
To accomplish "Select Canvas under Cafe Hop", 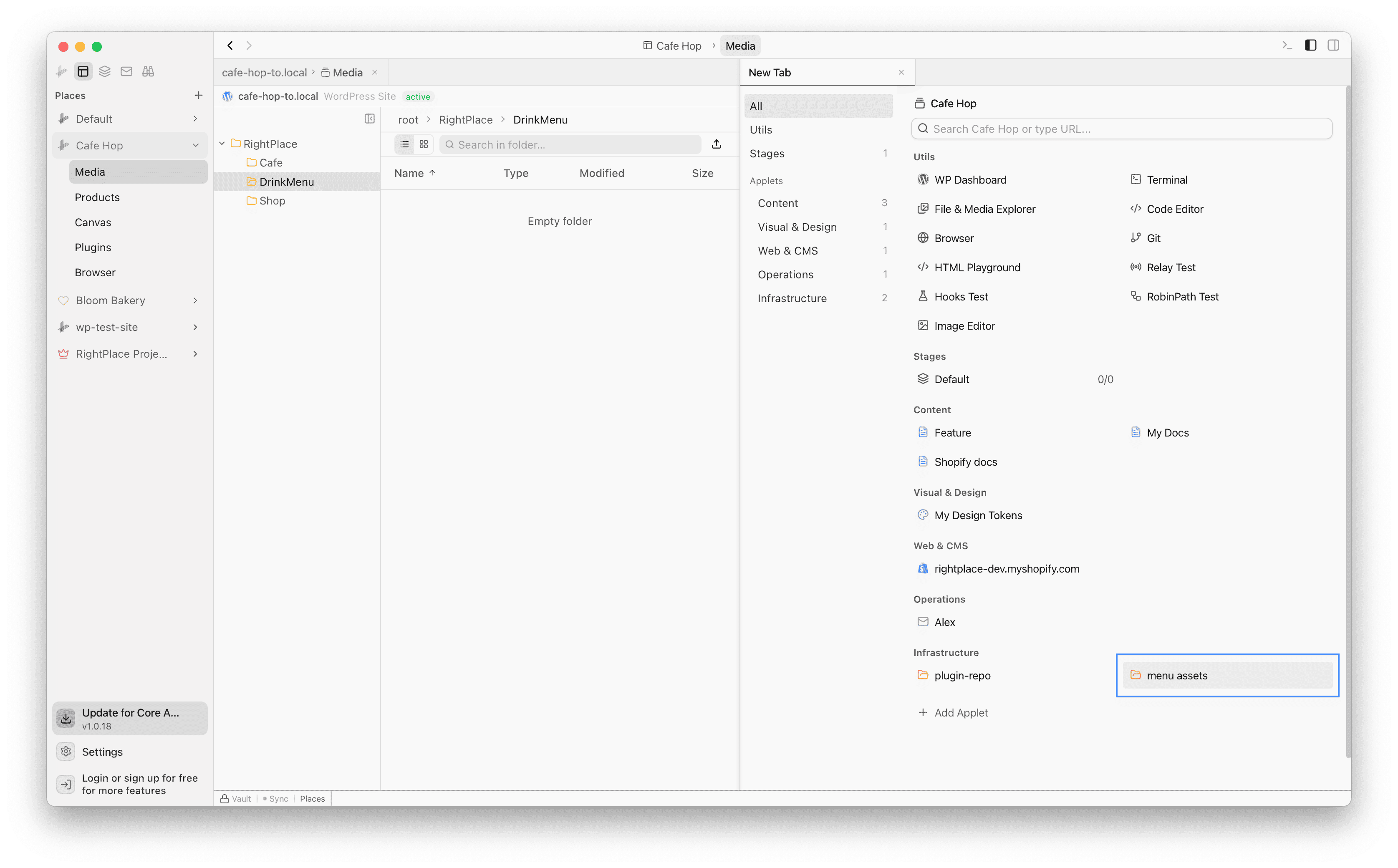I will pos(138,223).
